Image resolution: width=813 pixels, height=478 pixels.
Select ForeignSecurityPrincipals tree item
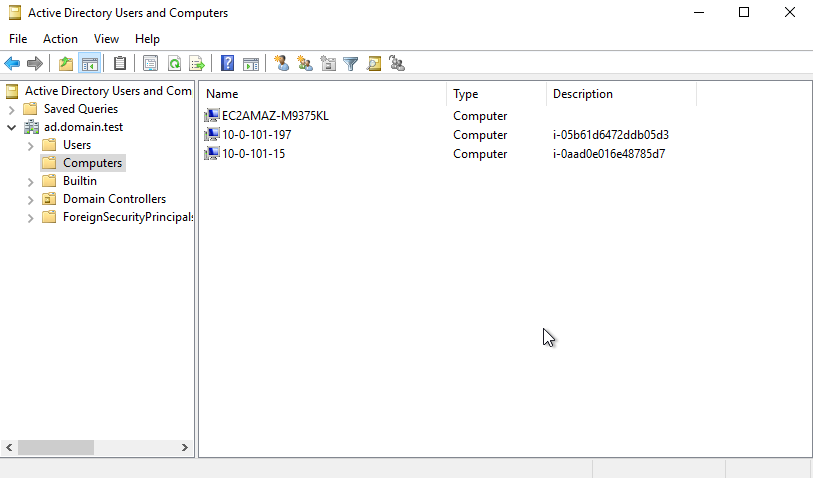[128, 217]
